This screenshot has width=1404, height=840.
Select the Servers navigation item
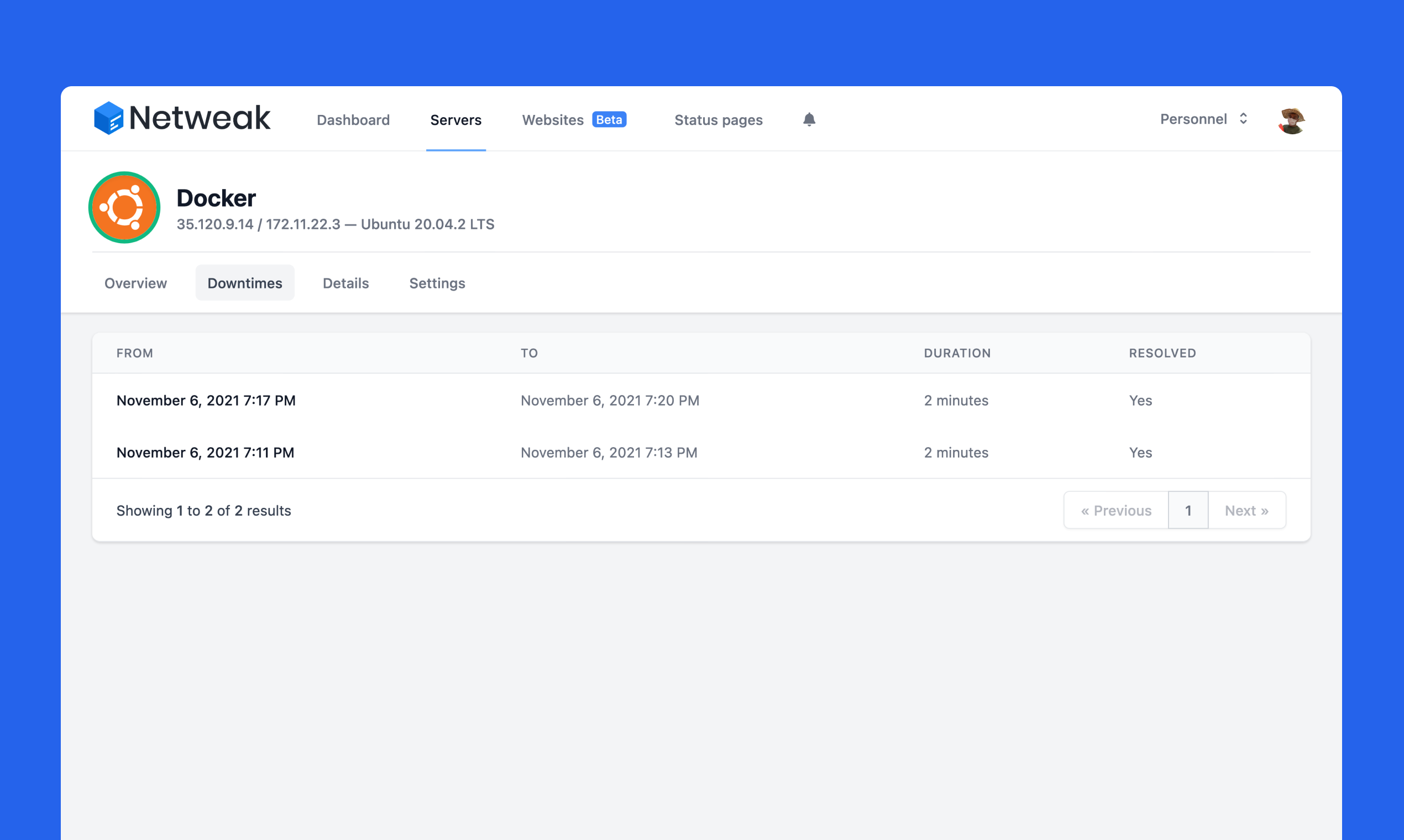coord(455,120)
